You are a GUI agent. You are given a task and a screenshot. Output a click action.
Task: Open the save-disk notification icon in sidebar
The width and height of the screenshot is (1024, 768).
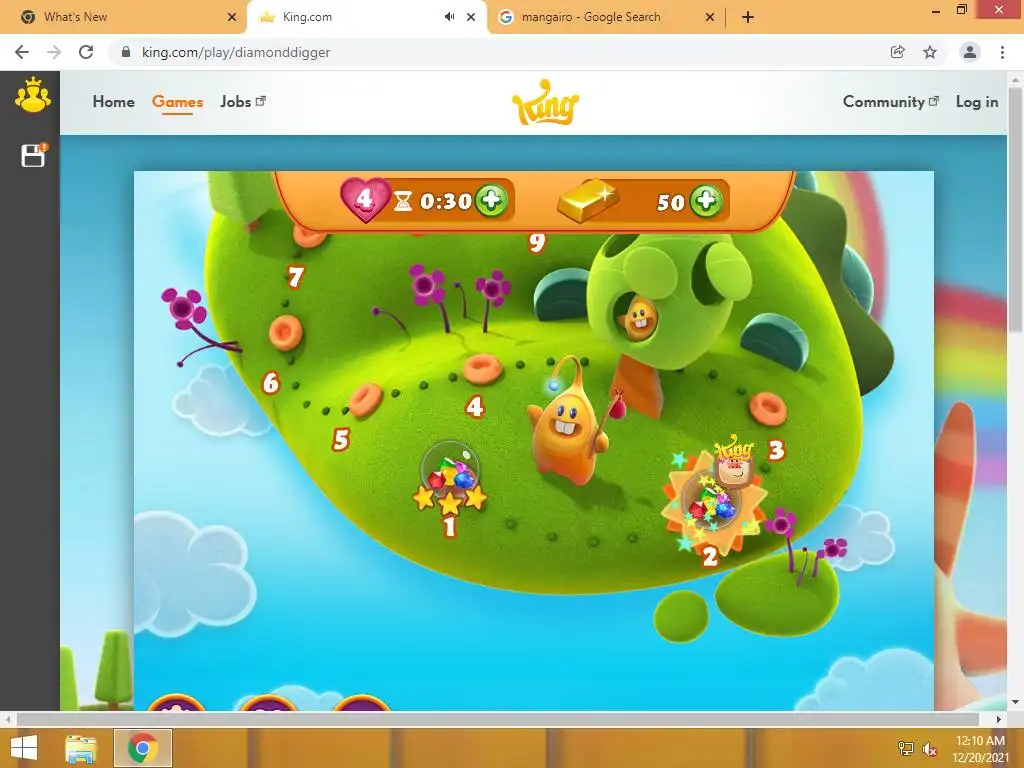pyautogui.click(x=33, y=155)
